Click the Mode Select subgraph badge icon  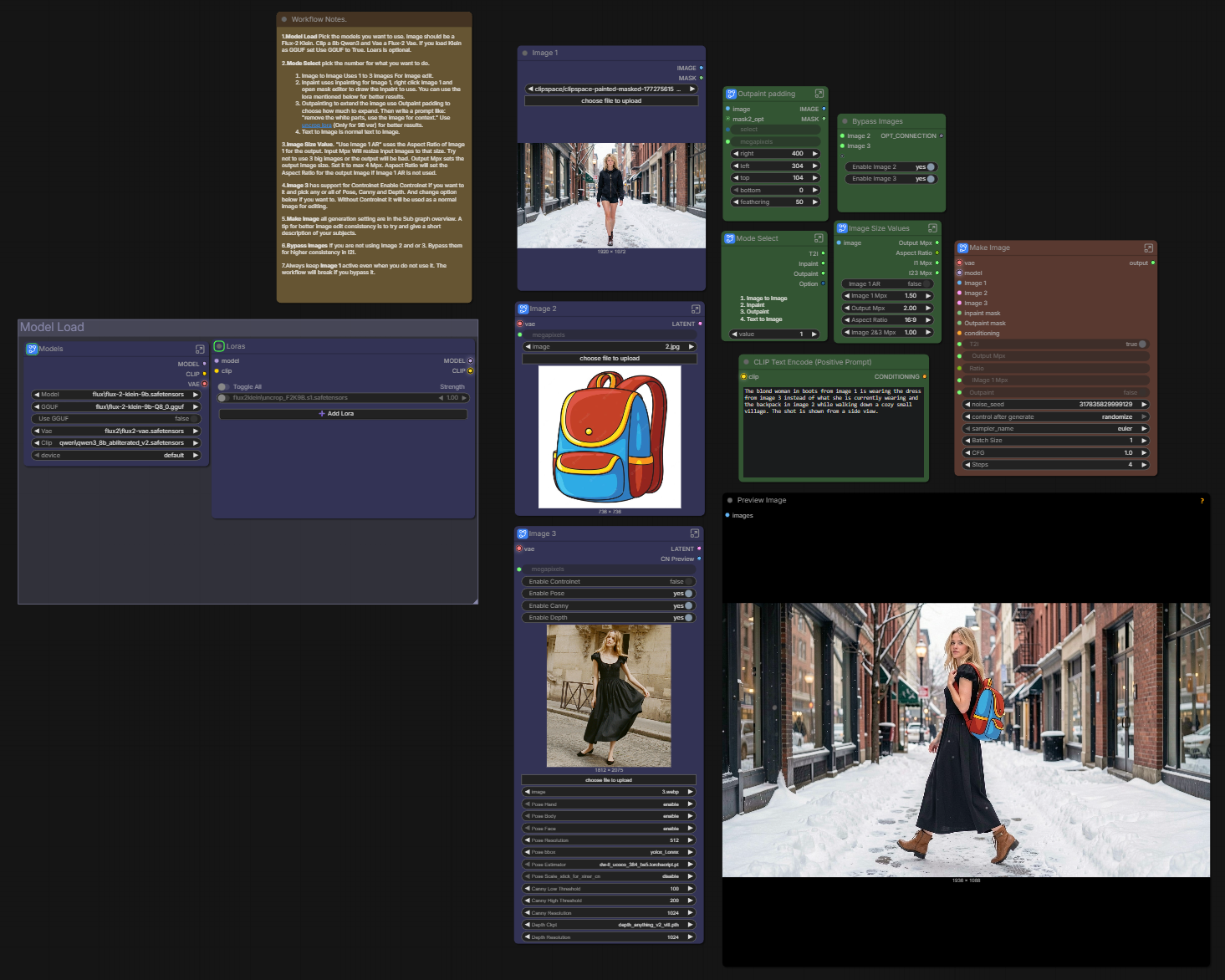(x=730, y=239)
